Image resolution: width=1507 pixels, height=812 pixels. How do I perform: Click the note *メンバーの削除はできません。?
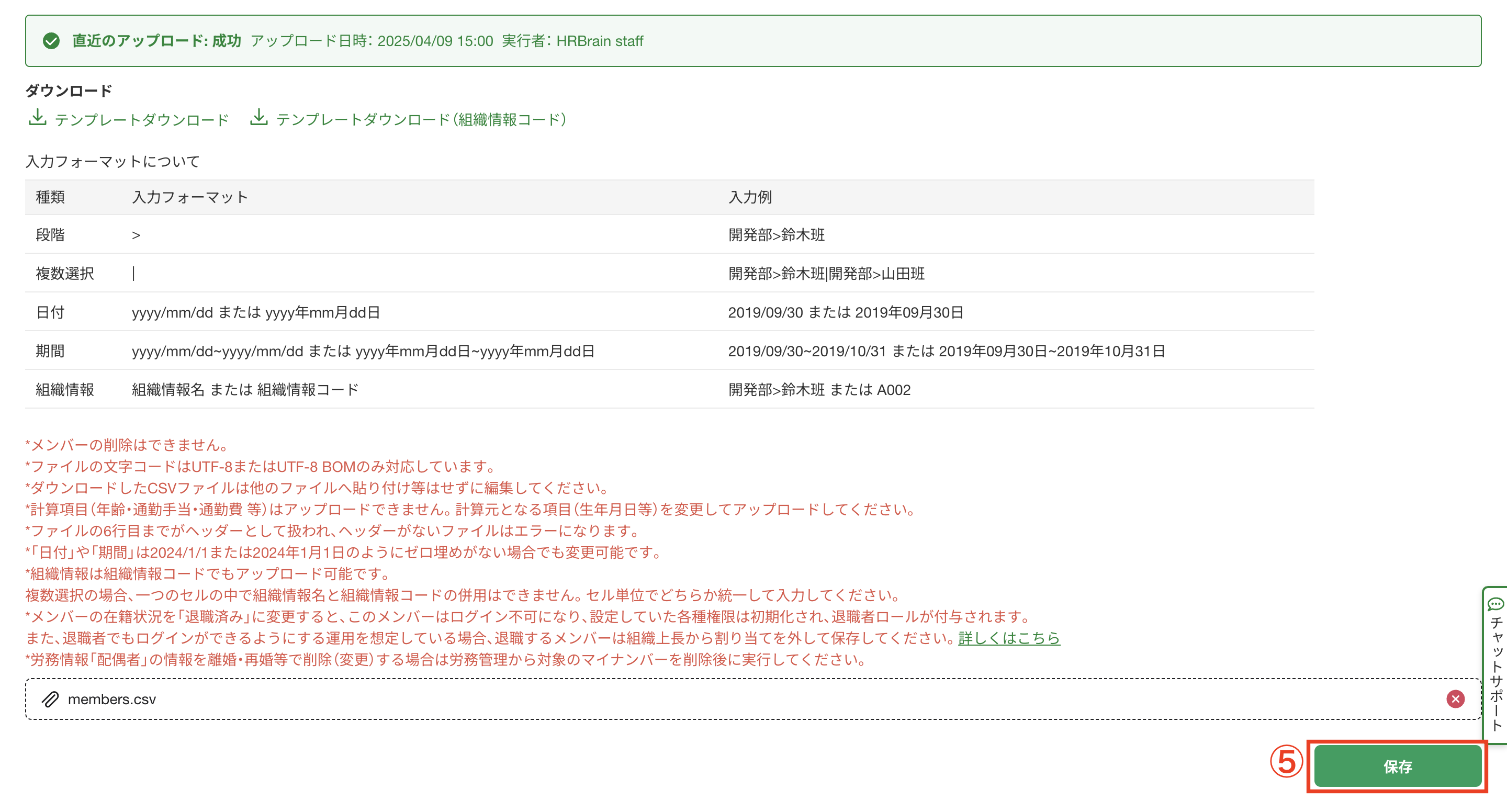pos(127,445)
